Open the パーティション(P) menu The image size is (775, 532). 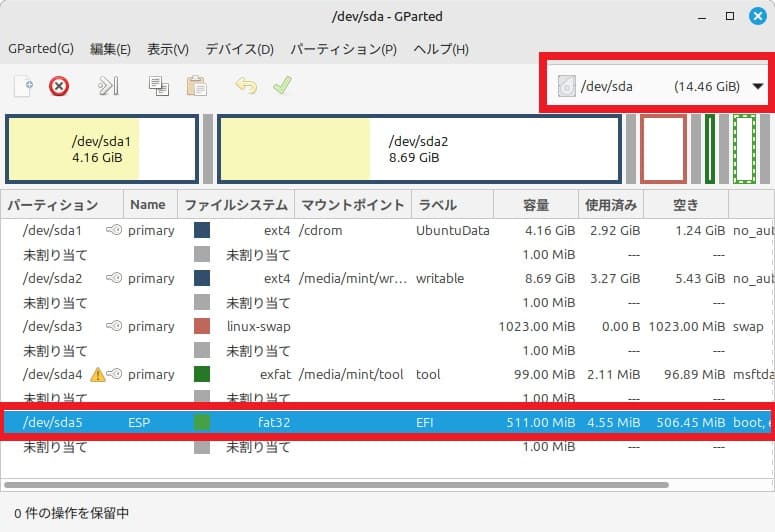[344, 49]
